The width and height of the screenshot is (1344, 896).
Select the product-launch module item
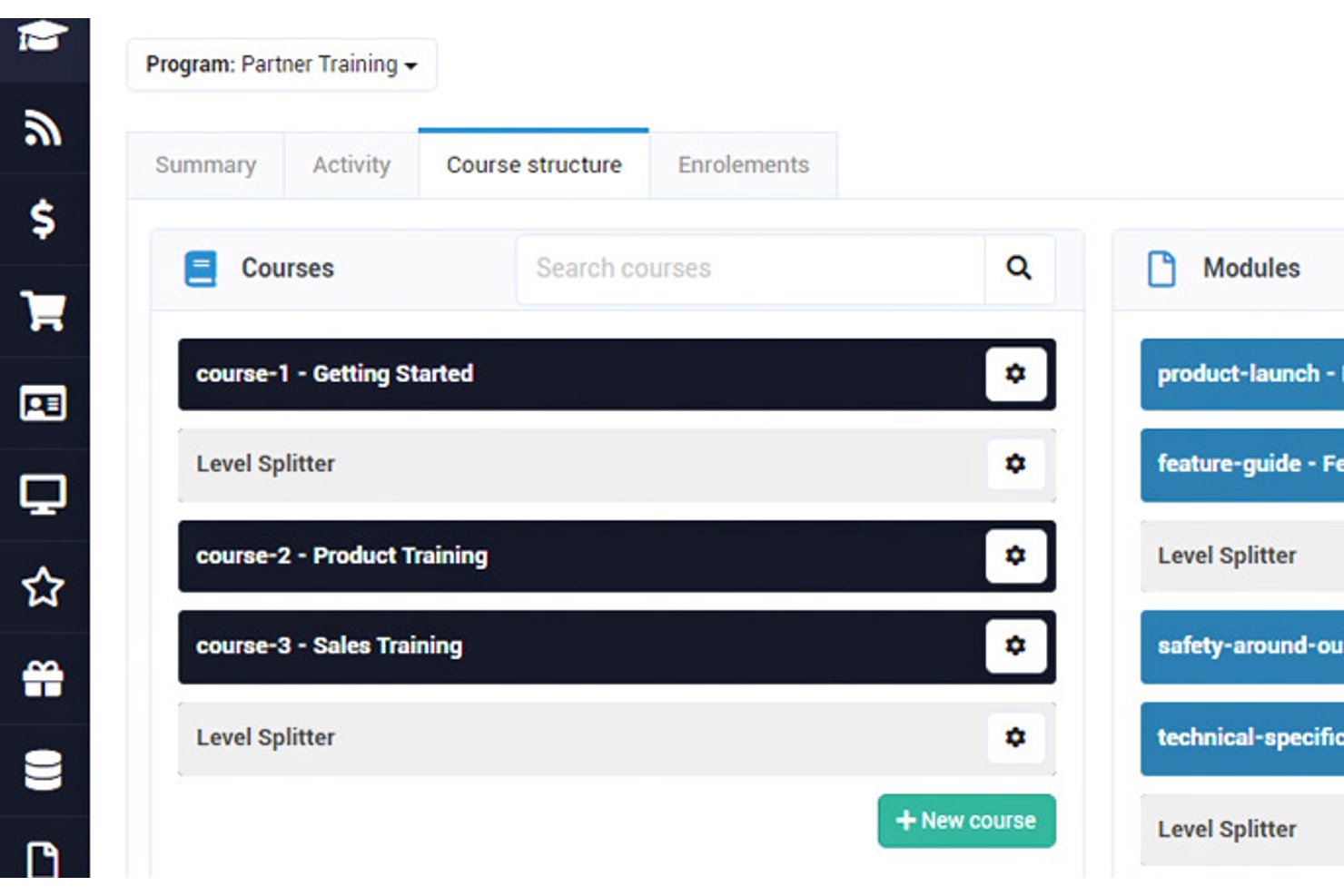pyautogui.click(x=1242, y=374)
